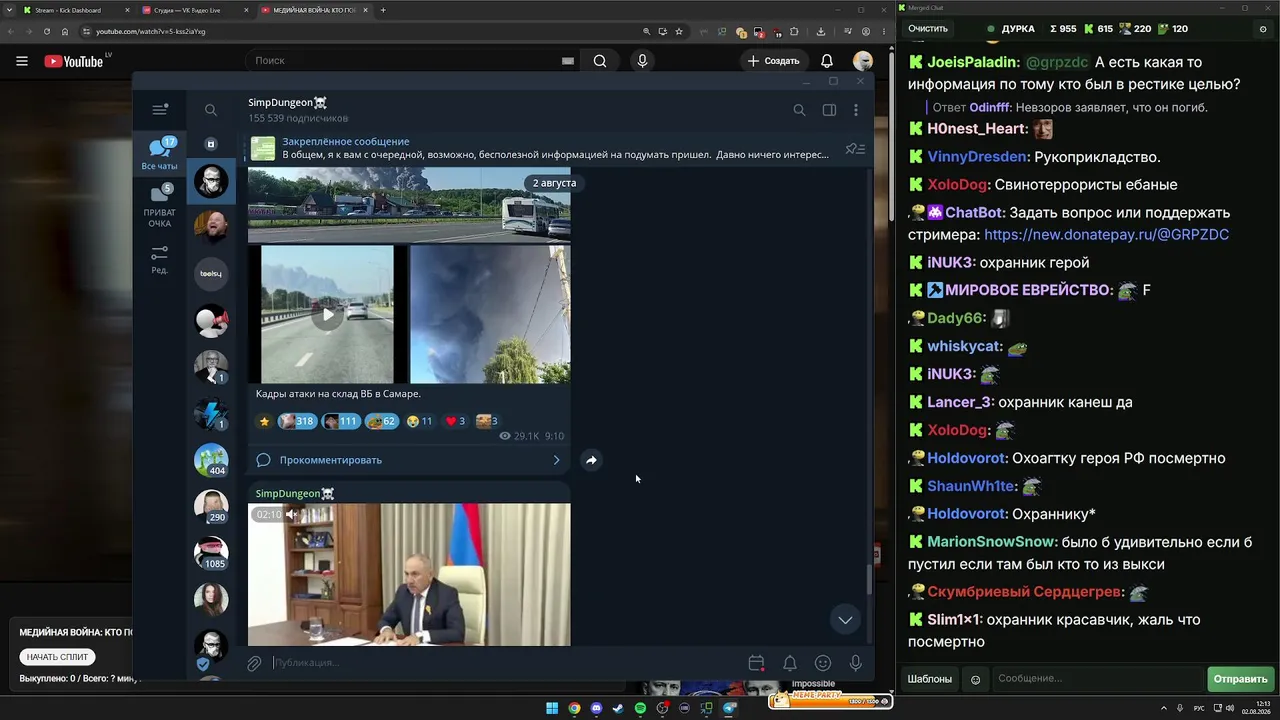Submit YouTube search with magnifier button
1280x720 pixels.
600,61
